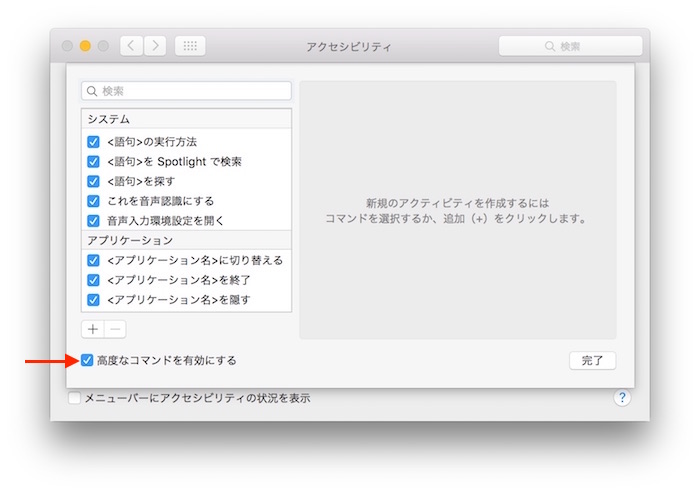Select 音声入力環境設定を開く row text
Viewport: 700px width, 493px height.
point(165,221)
